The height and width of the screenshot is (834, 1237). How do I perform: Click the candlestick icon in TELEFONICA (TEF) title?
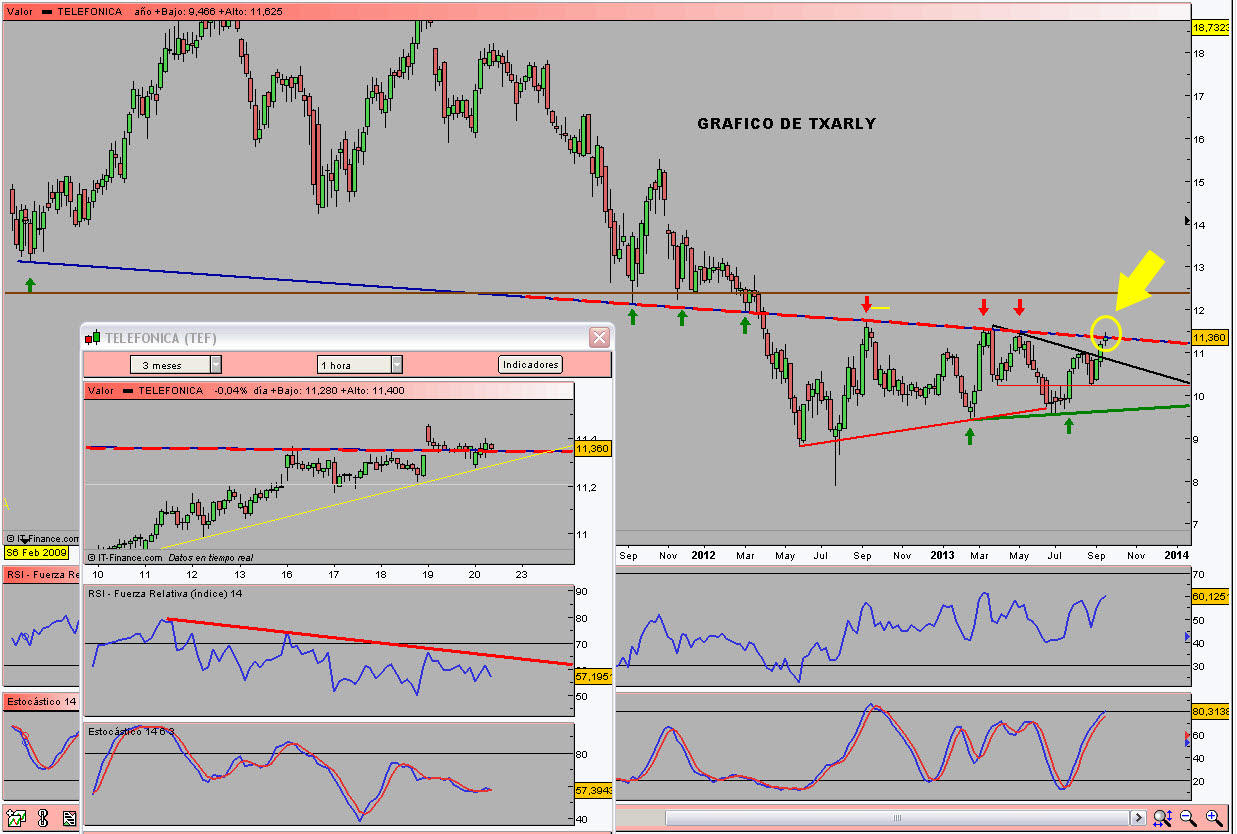94,338
